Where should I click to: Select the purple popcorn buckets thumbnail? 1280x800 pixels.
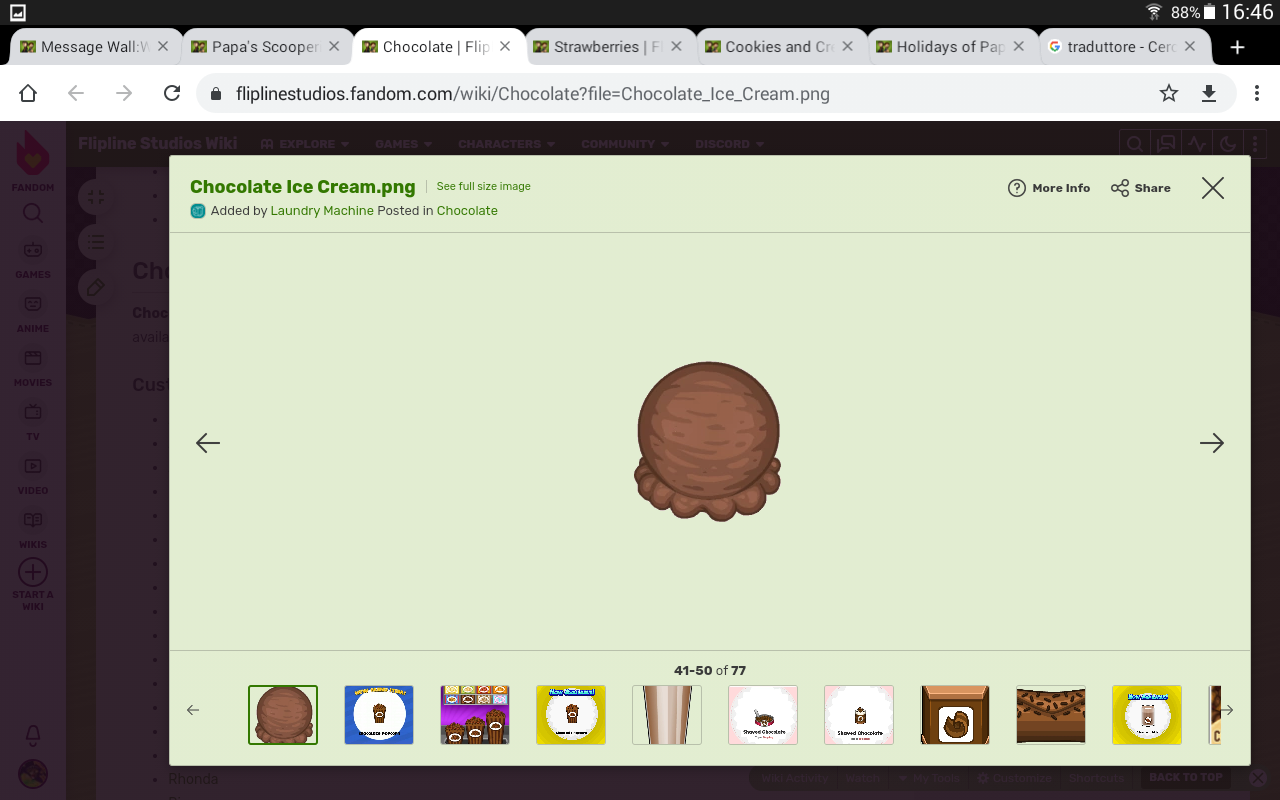(x=475, y=715)
